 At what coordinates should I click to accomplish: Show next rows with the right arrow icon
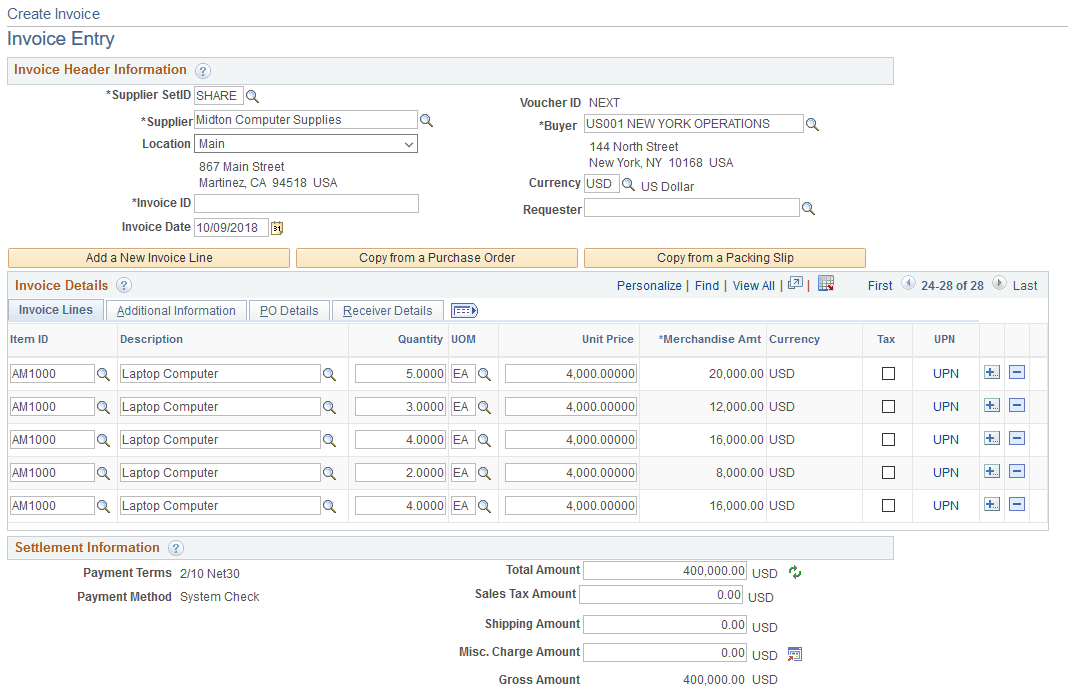coord(998,284)
